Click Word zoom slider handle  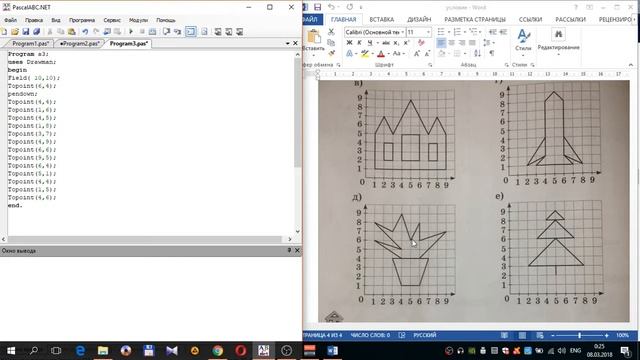579,335
